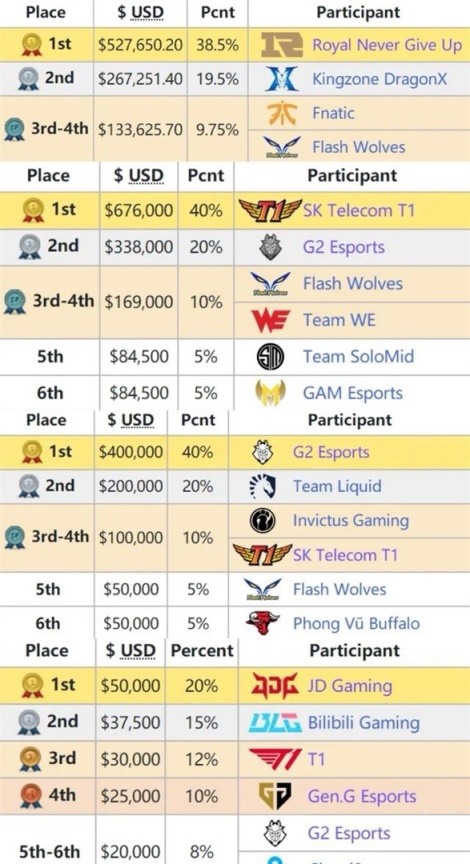Viewport: 470px width, 864px height.
Task: Click the Royal Never Give Up logo
Action: click(x=282, y=45)
